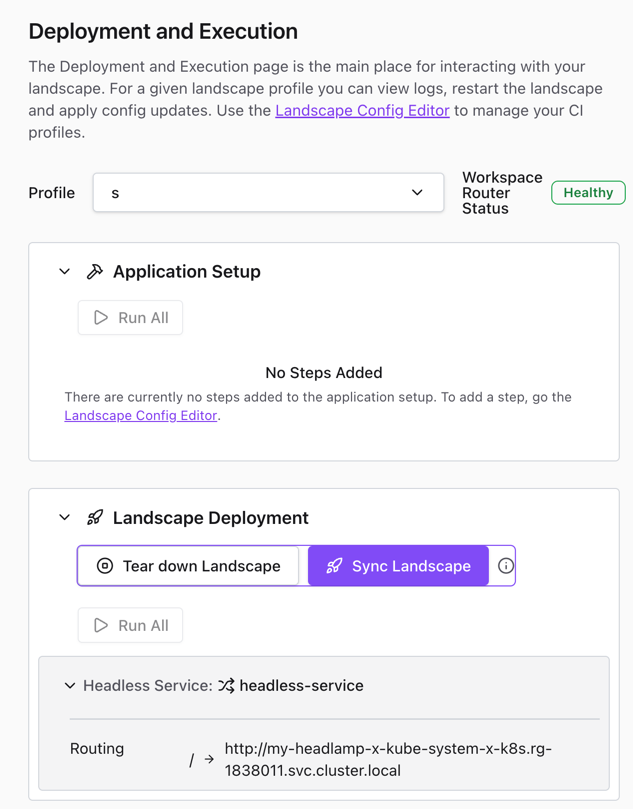Click the my-headlamp routing URL text

pos(388,759)
